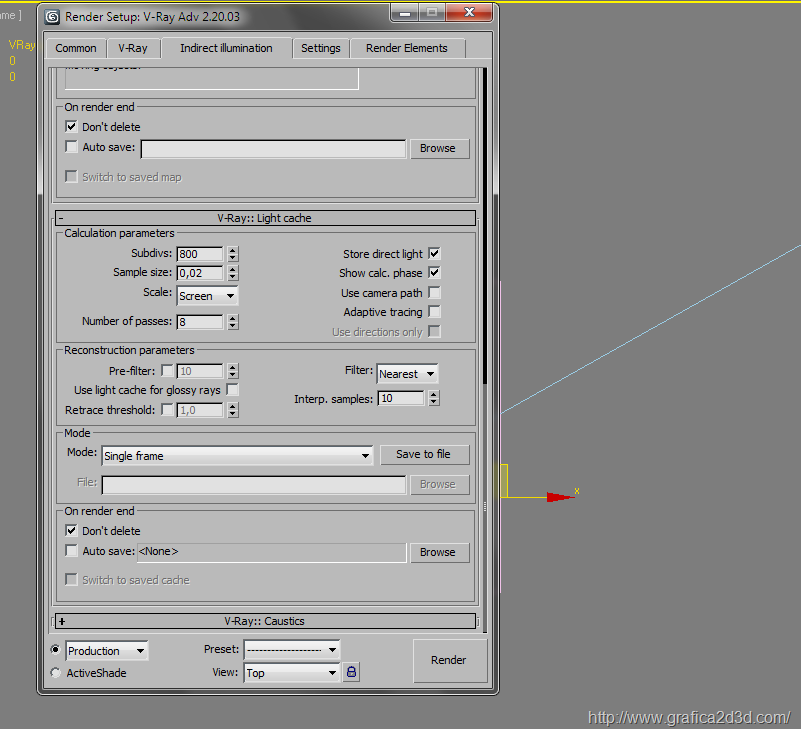Viewport: 801px width, 729px height.
Task: Click Save to file button
Action: coord(423,454)
